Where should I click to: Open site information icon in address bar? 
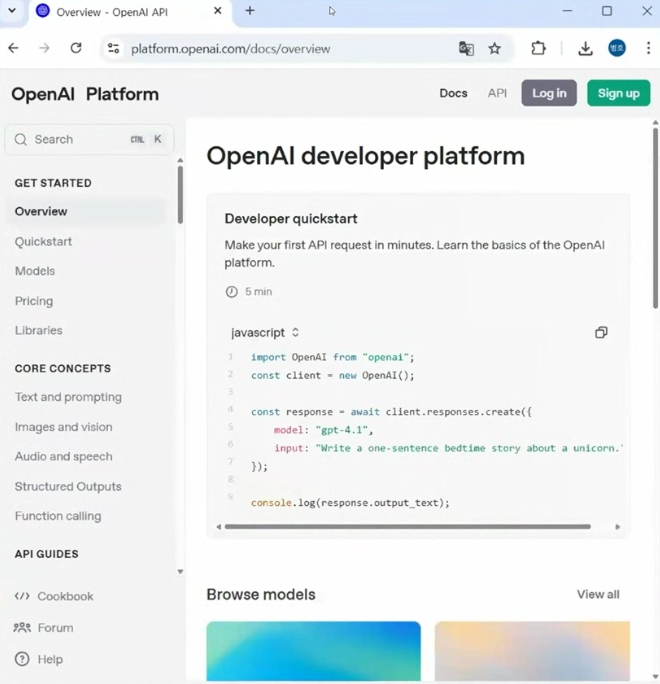click(x=113, y=48)
